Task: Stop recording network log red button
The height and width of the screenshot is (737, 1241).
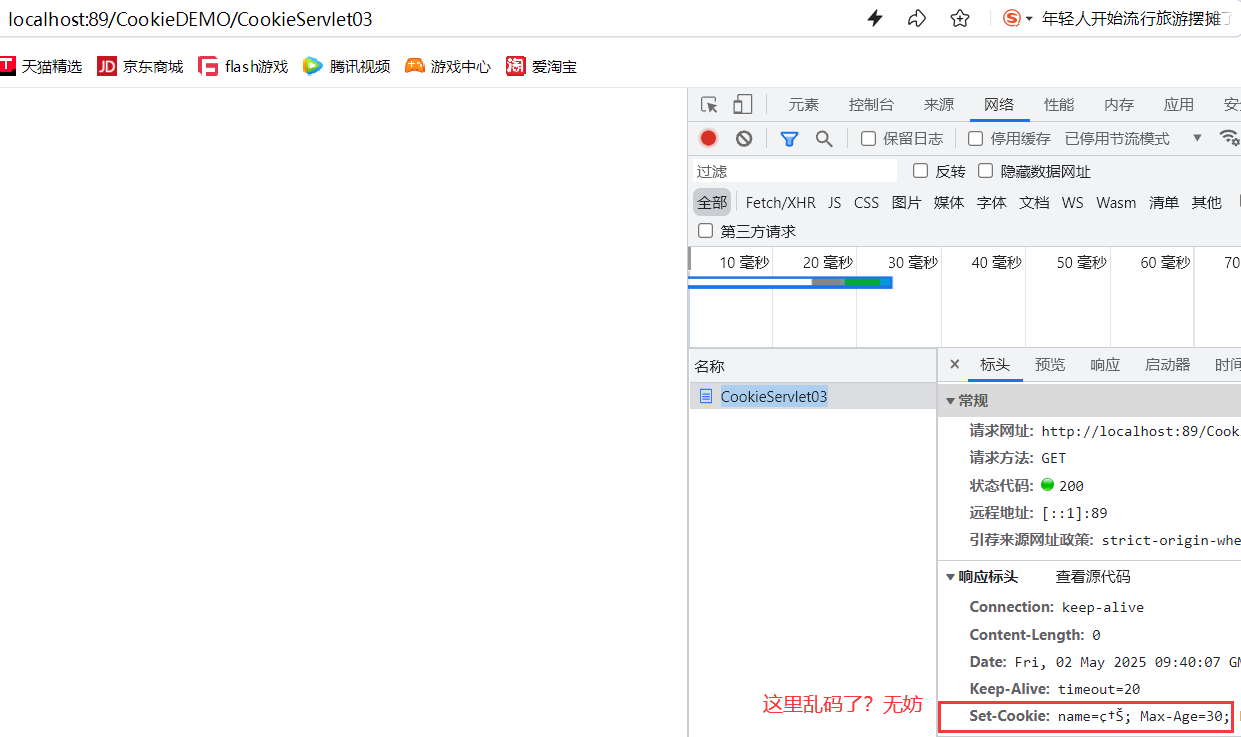Action: (x=708, y=138)
